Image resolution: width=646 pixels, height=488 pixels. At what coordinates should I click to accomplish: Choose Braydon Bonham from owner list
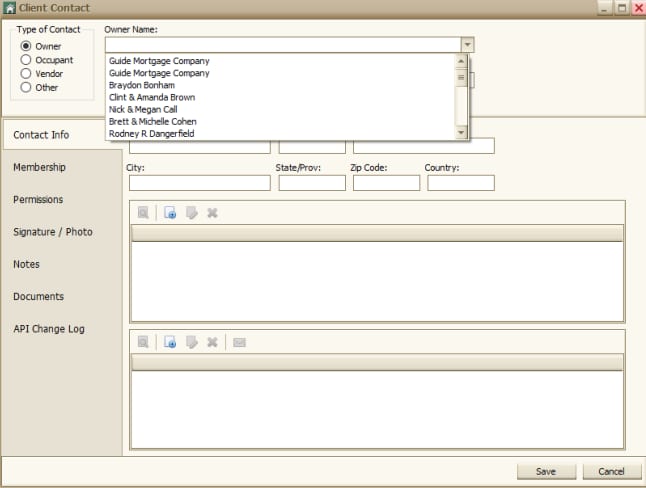click(281, 85)
